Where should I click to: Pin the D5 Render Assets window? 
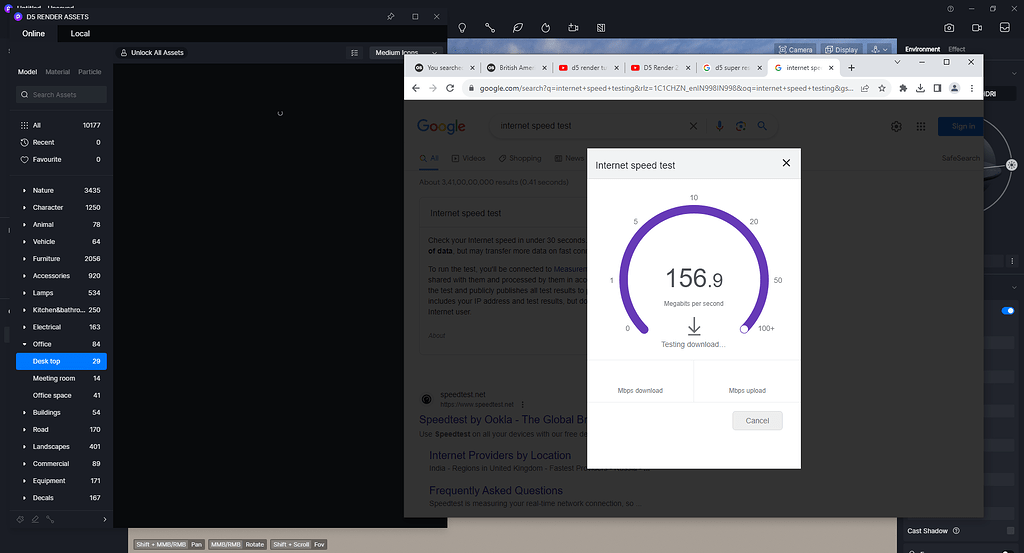pos(390,17)
